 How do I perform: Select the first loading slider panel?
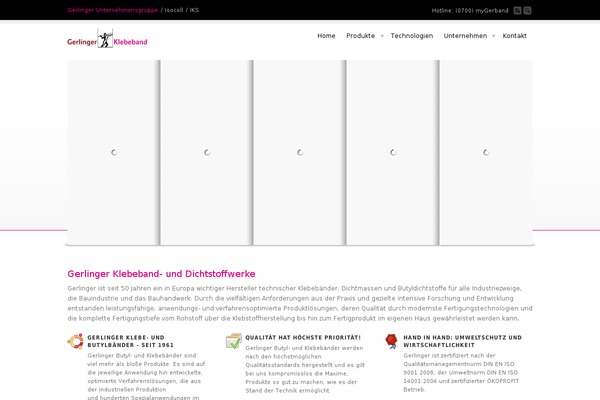(x=114, y=152)
